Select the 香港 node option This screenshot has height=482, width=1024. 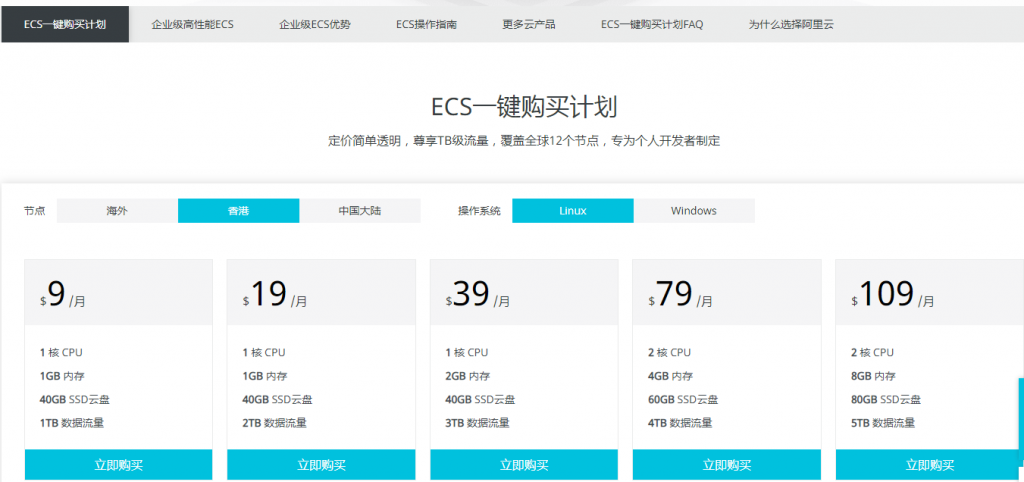[x=238, y=211]
